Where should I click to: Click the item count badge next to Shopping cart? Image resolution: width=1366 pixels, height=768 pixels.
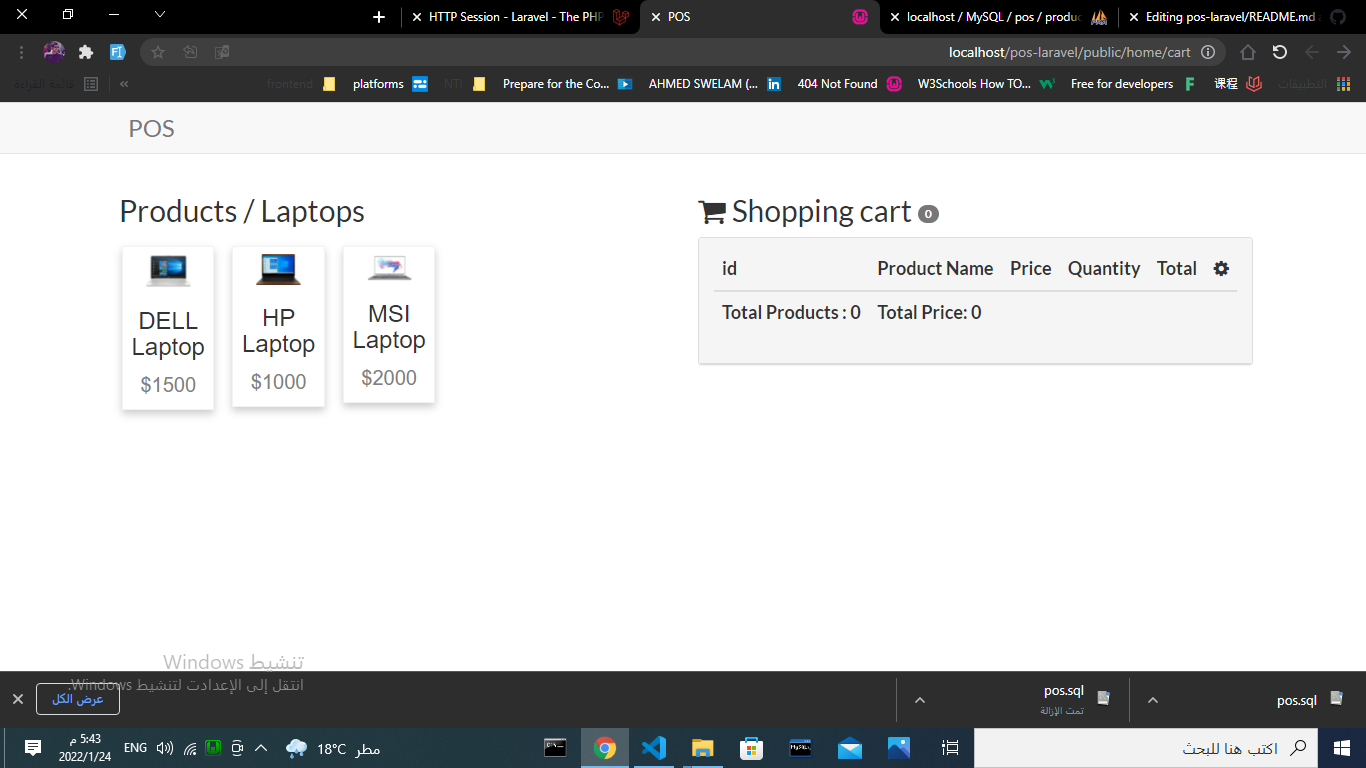pos(927,212)
